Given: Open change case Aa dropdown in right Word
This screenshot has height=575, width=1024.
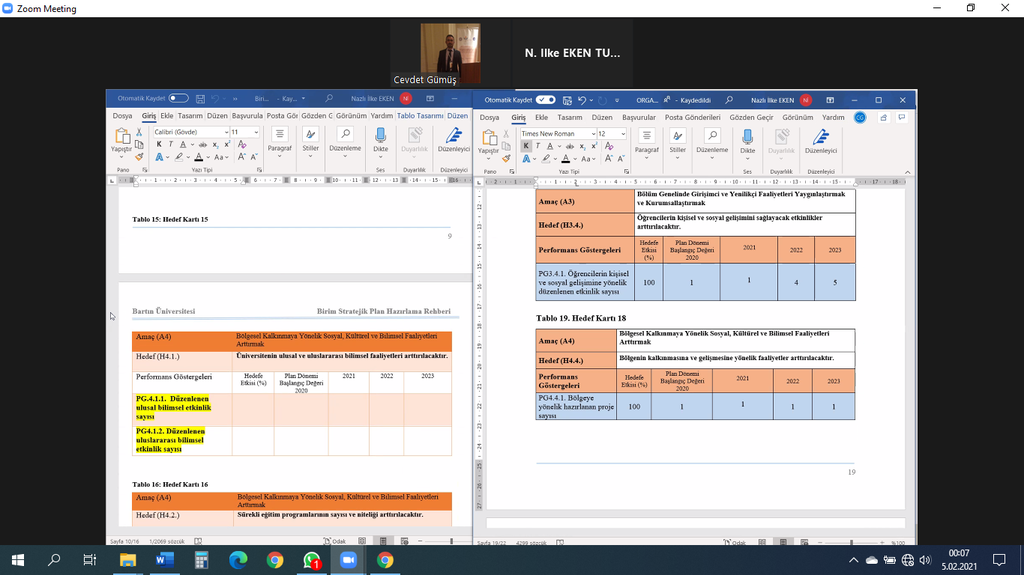Looking at the screenshot, I should click(588, 159).
